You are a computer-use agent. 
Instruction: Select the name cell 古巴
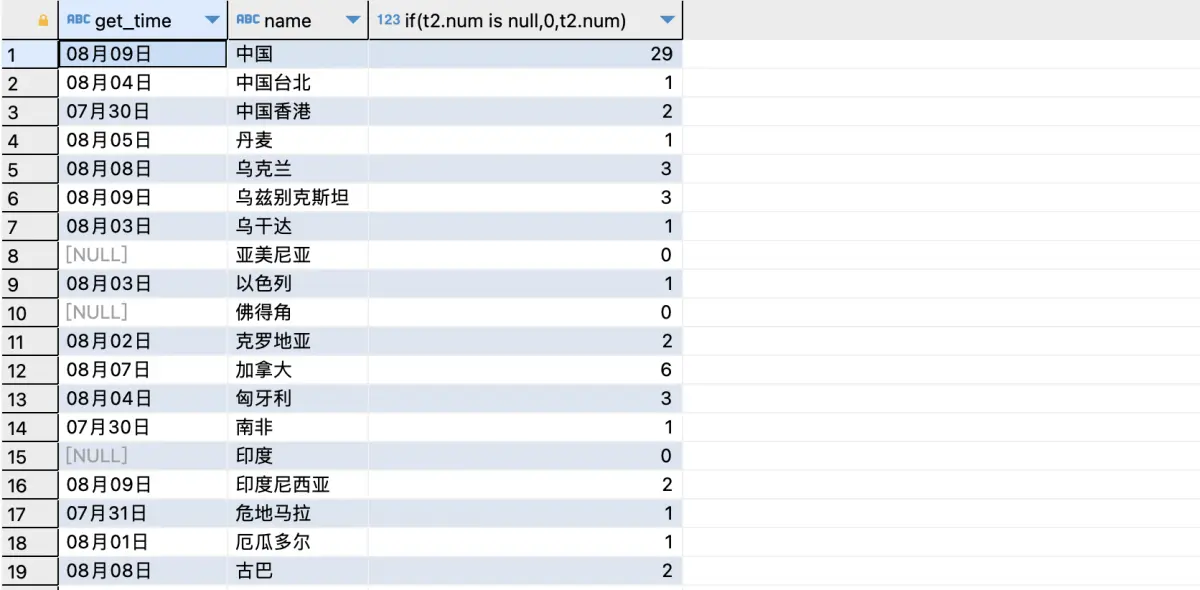pyautogui.click(x=298, y=572)
